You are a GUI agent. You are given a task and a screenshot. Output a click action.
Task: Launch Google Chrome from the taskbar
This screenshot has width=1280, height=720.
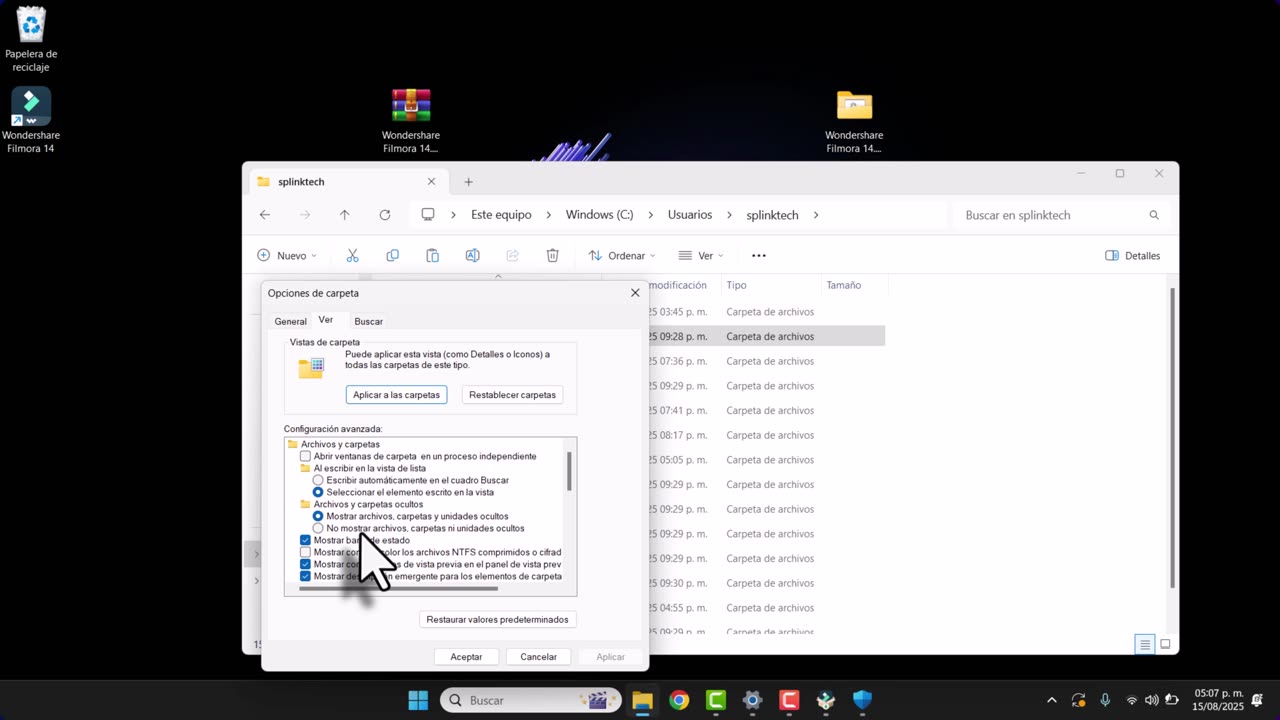(x=679, y=700)
